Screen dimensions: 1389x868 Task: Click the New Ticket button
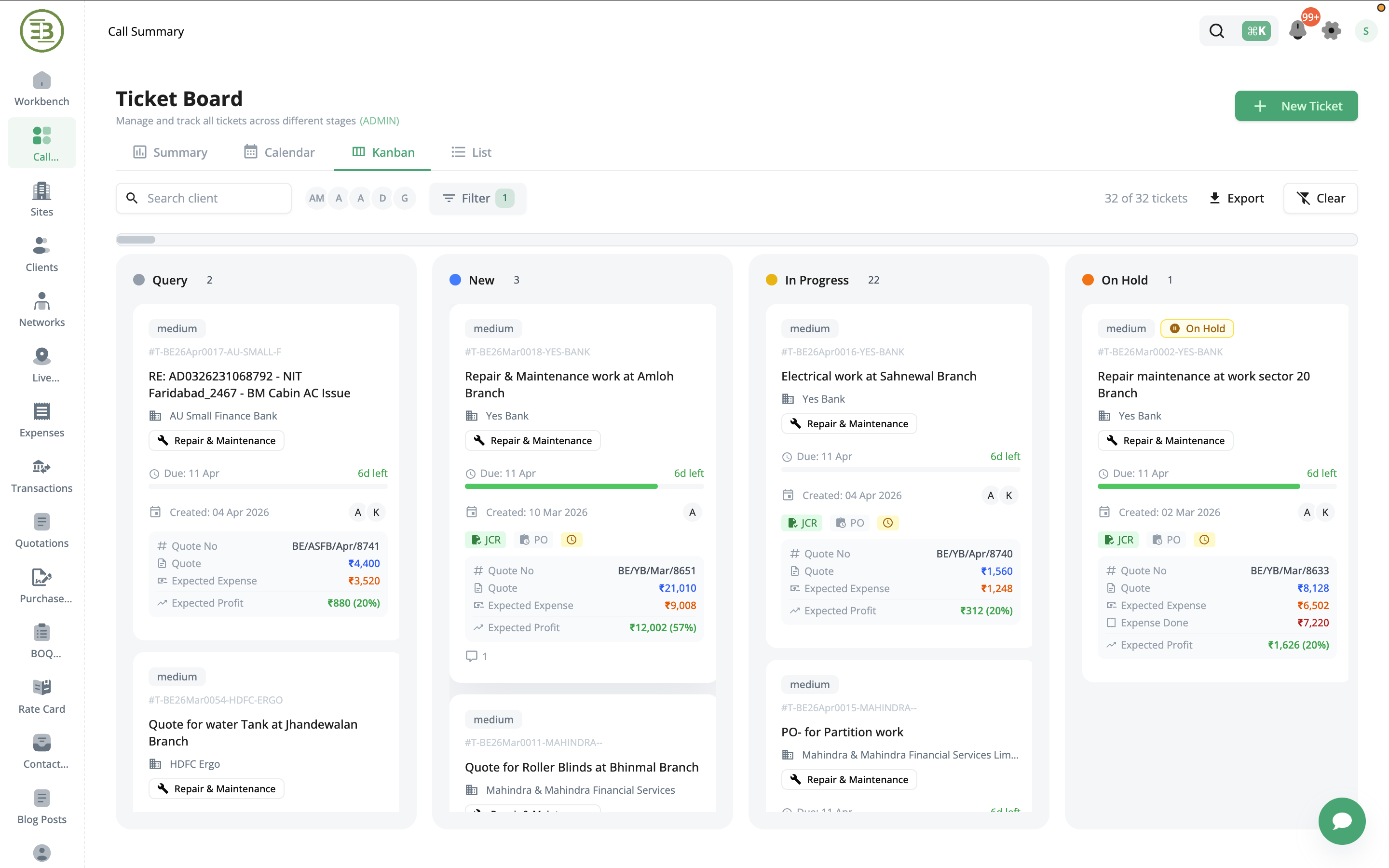pyautogui.click(x=1296, y=106)
